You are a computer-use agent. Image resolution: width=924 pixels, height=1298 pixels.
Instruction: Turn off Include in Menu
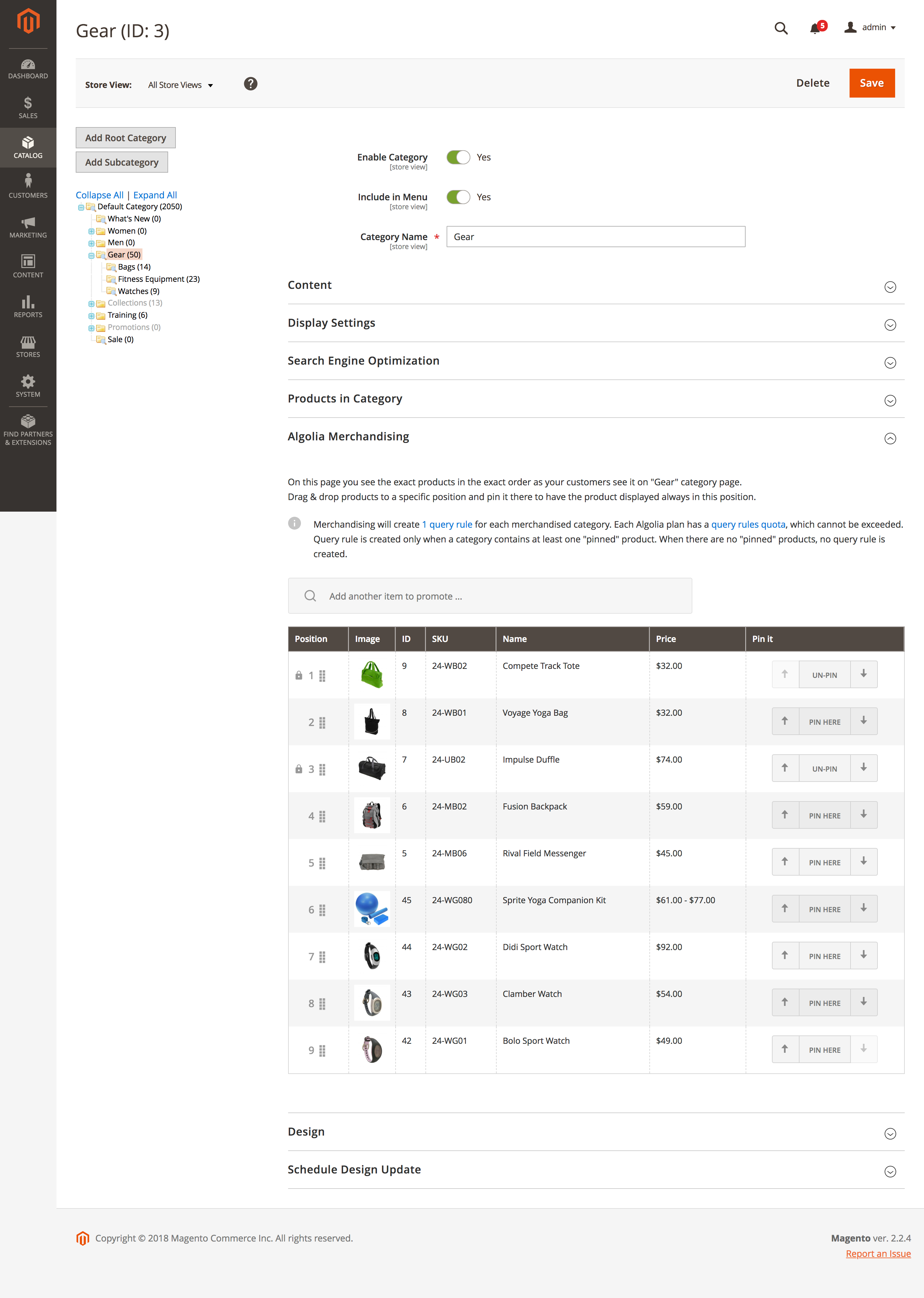coord(458,197)
